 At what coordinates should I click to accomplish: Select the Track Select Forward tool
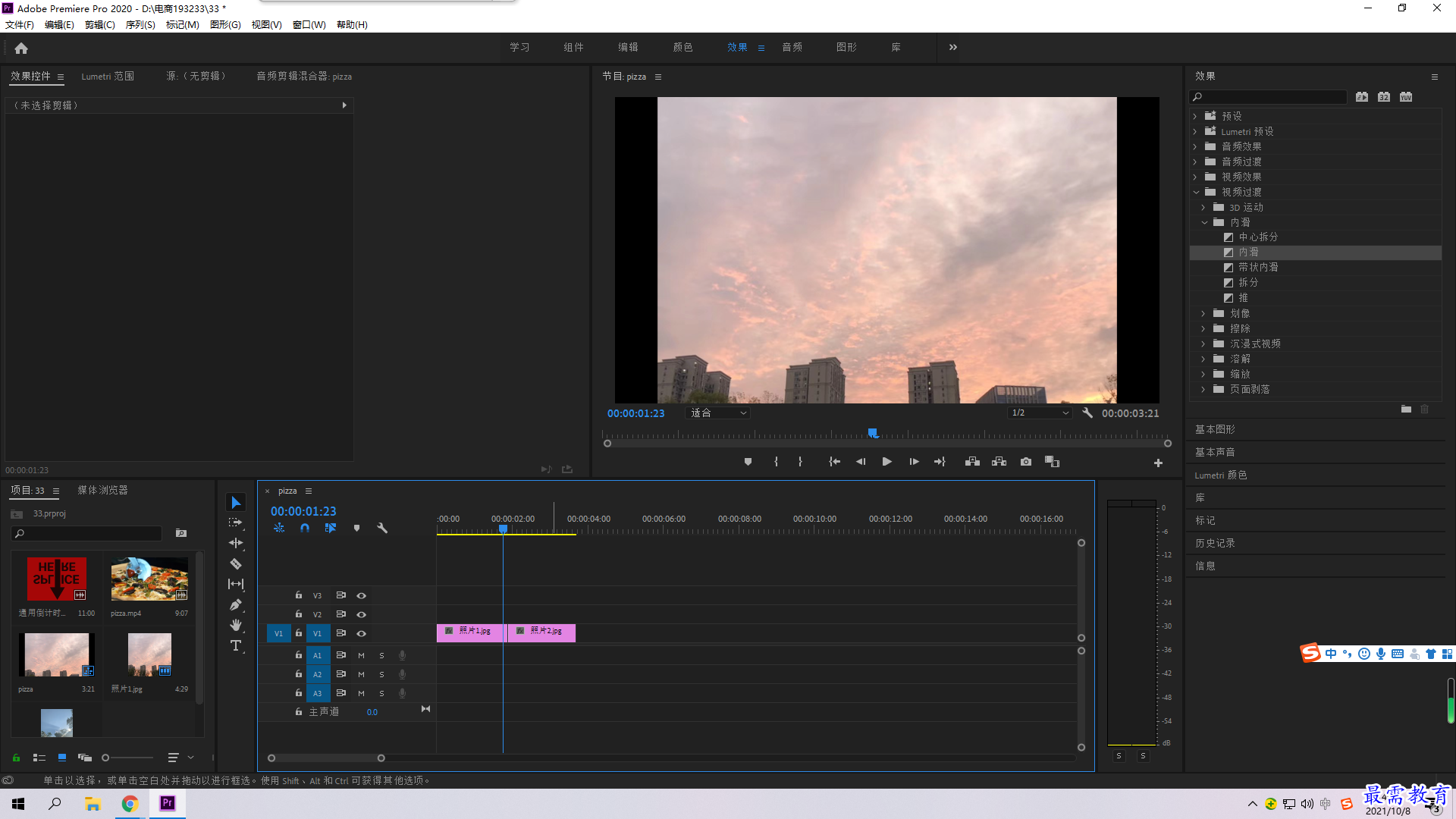pyautogui.click(x=236, y=522)
